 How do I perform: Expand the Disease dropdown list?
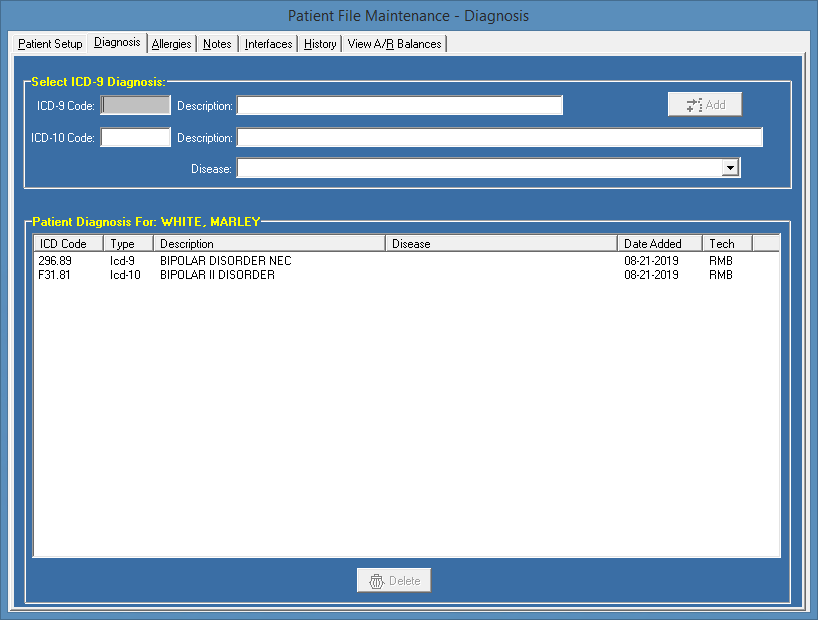tap(731, 167)
